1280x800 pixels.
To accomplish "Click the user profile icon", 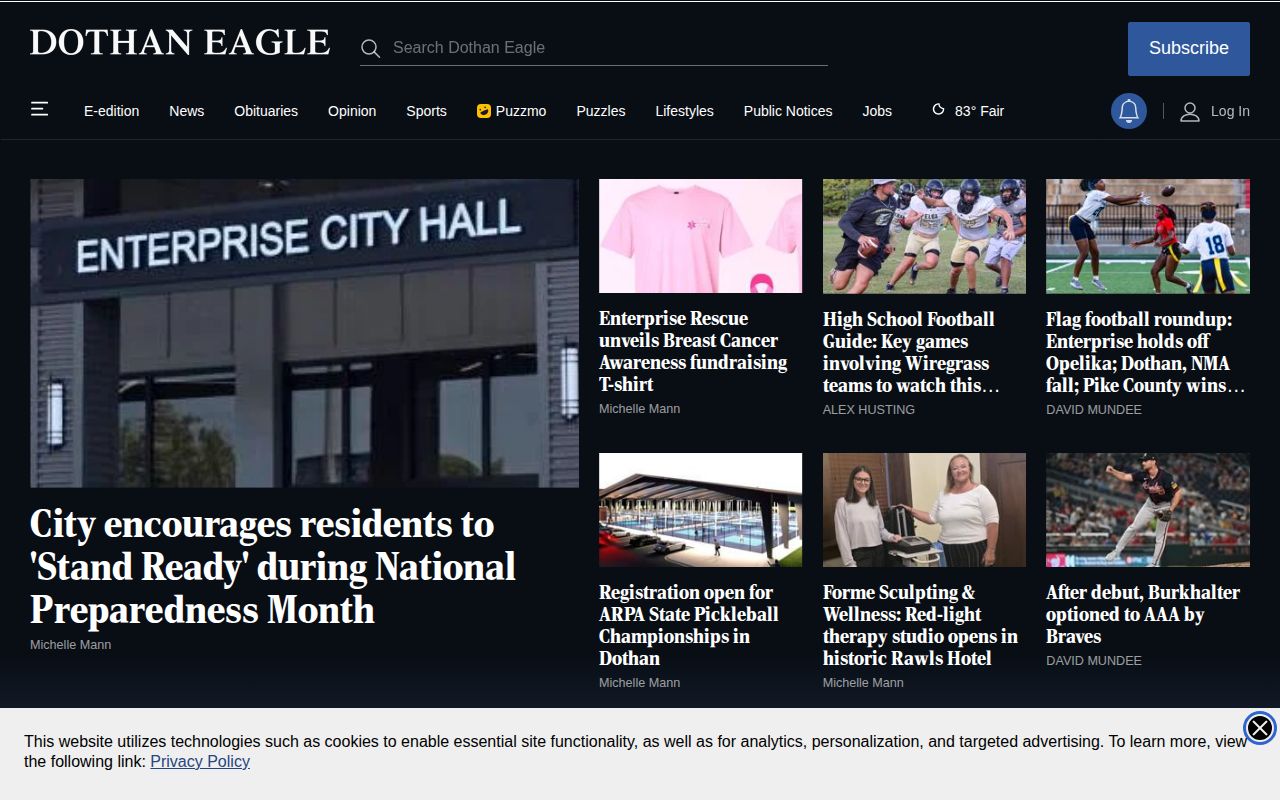I will pyautogui.click(x=1189, y=111).
